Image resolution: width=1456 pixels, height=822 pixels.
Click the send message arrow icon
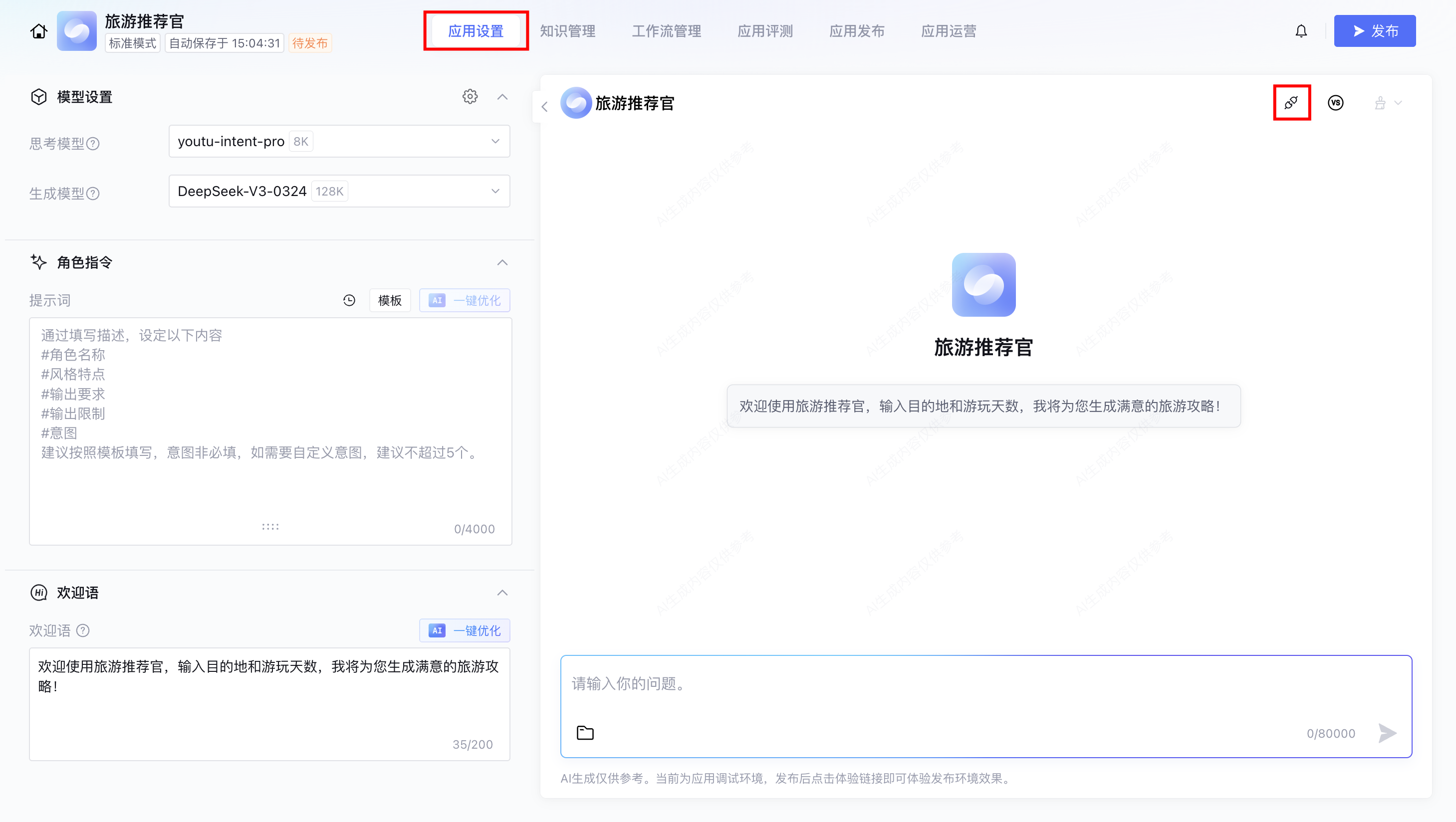pyautogui.click(x=1387, y=733)
